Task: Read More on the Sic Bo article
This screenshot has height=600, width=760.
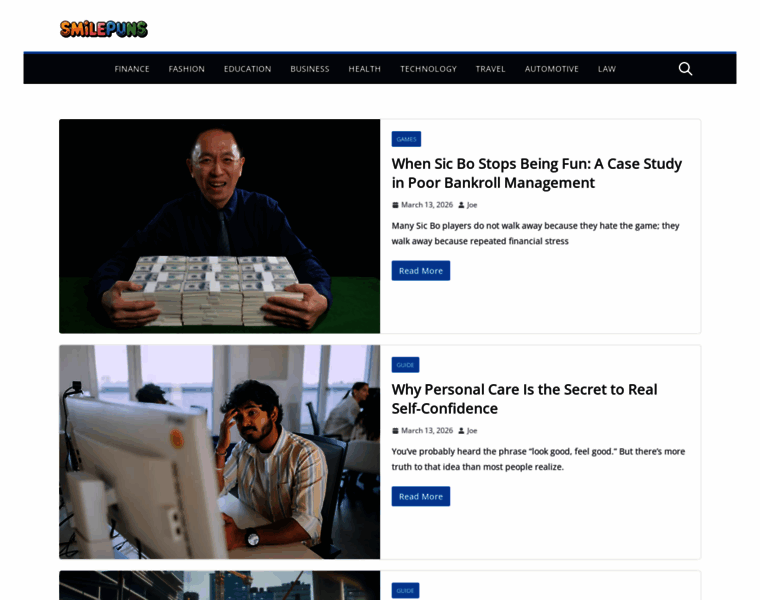Action: [x=421, y=271]
